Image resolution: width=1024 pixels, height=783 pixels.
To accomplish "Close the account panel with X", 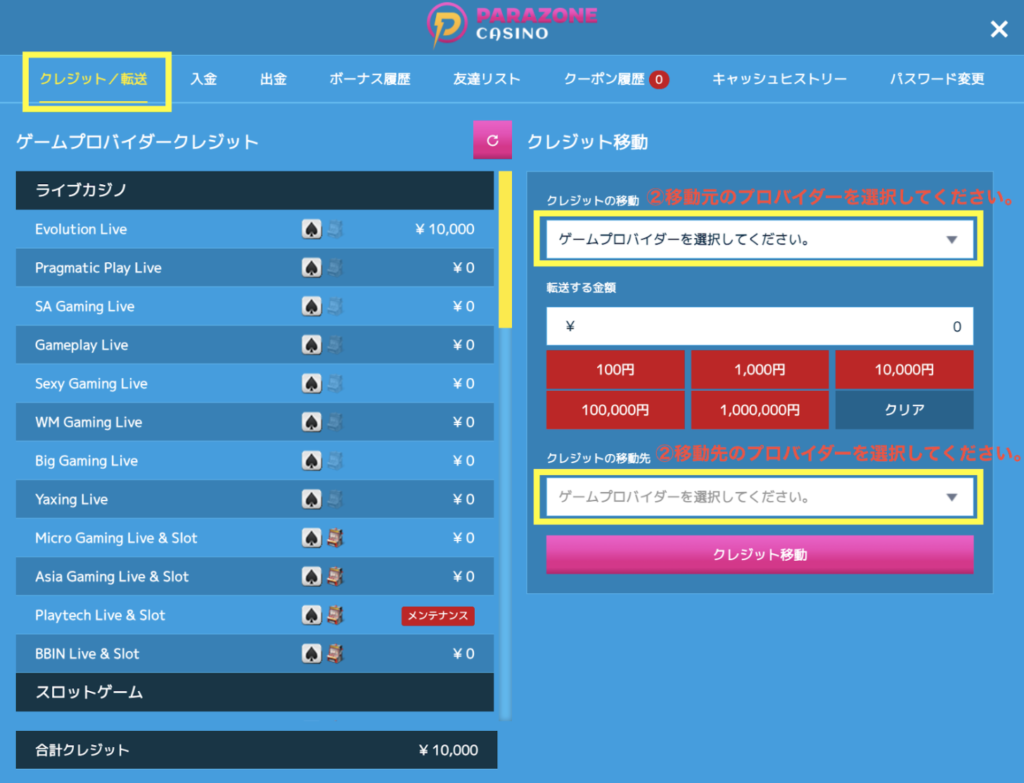I will coord(999,29).
